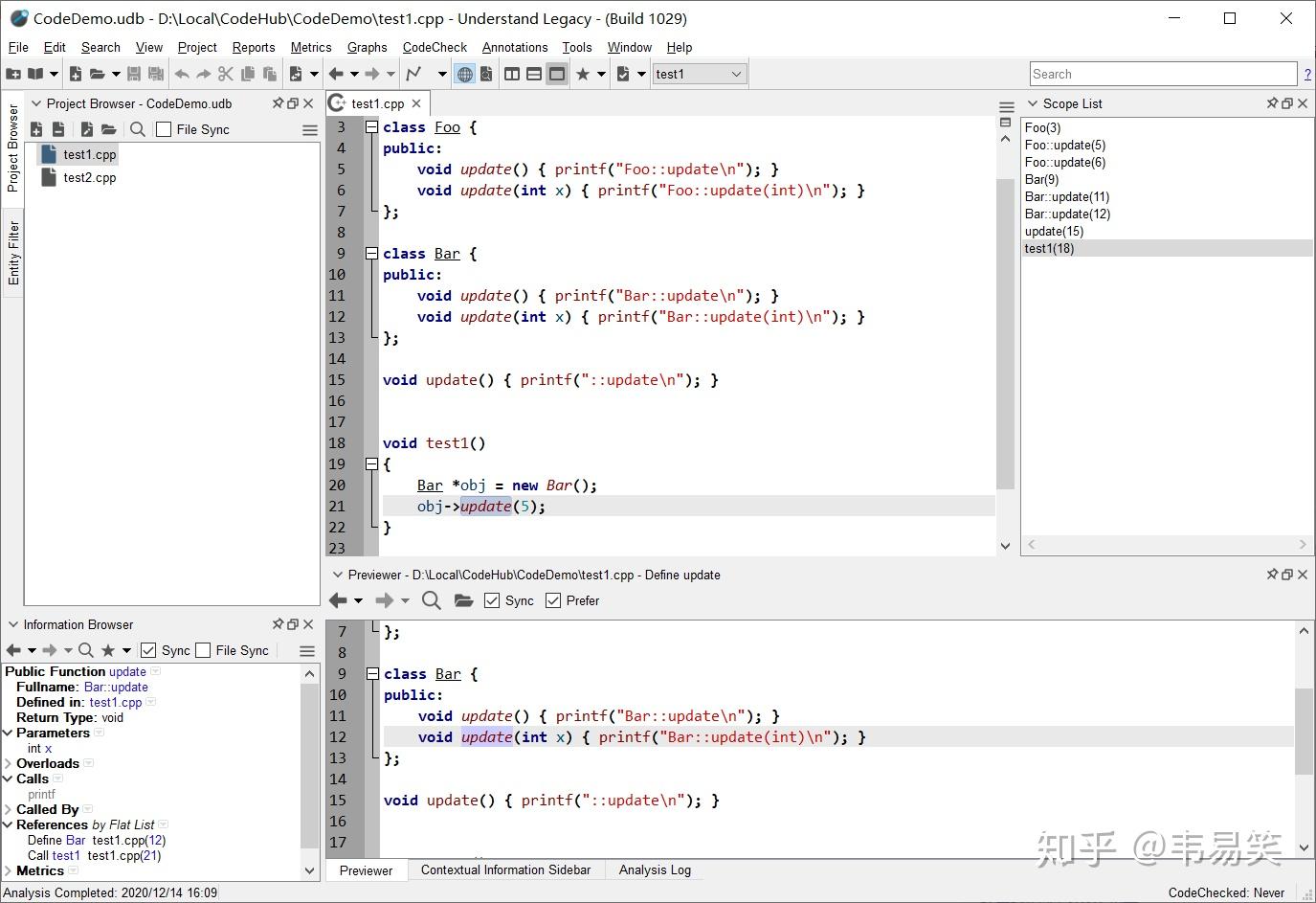Click the editor vertical scrollbar

[1005, 335]
